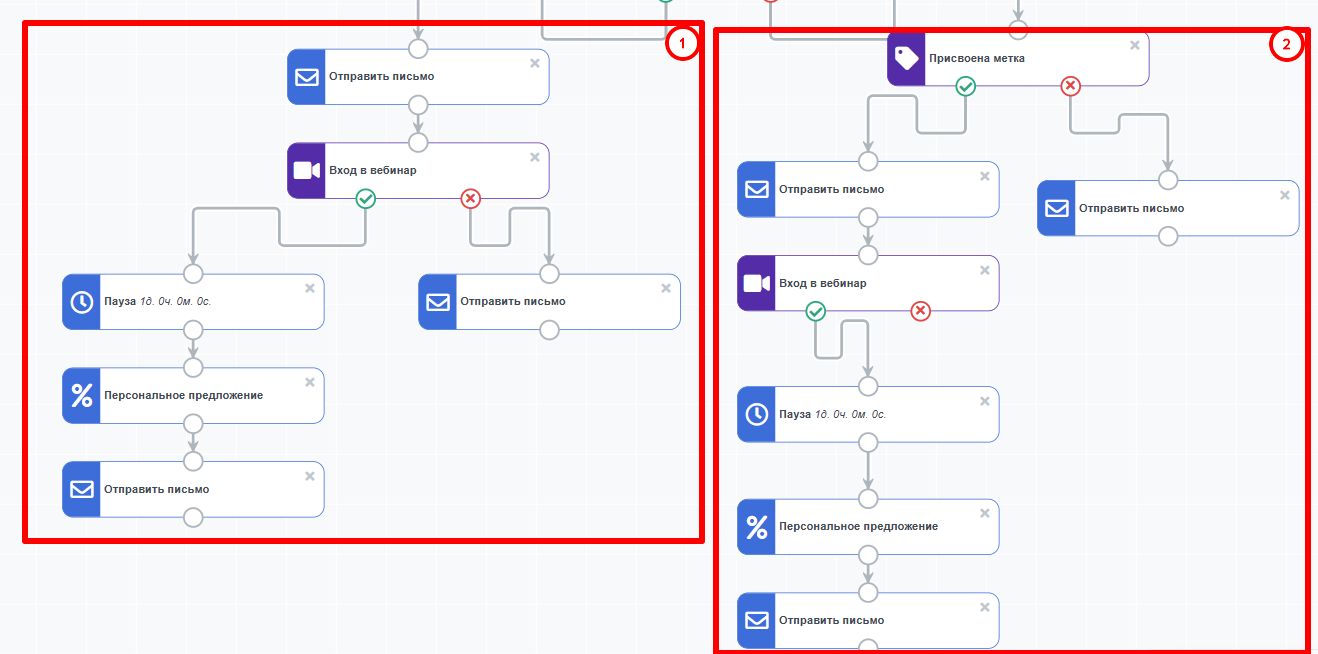1318x654 pixels.
Task: Click output port of Отправить письмо on Присвоена метка red-cross branch
Action: click(1168, 236)
